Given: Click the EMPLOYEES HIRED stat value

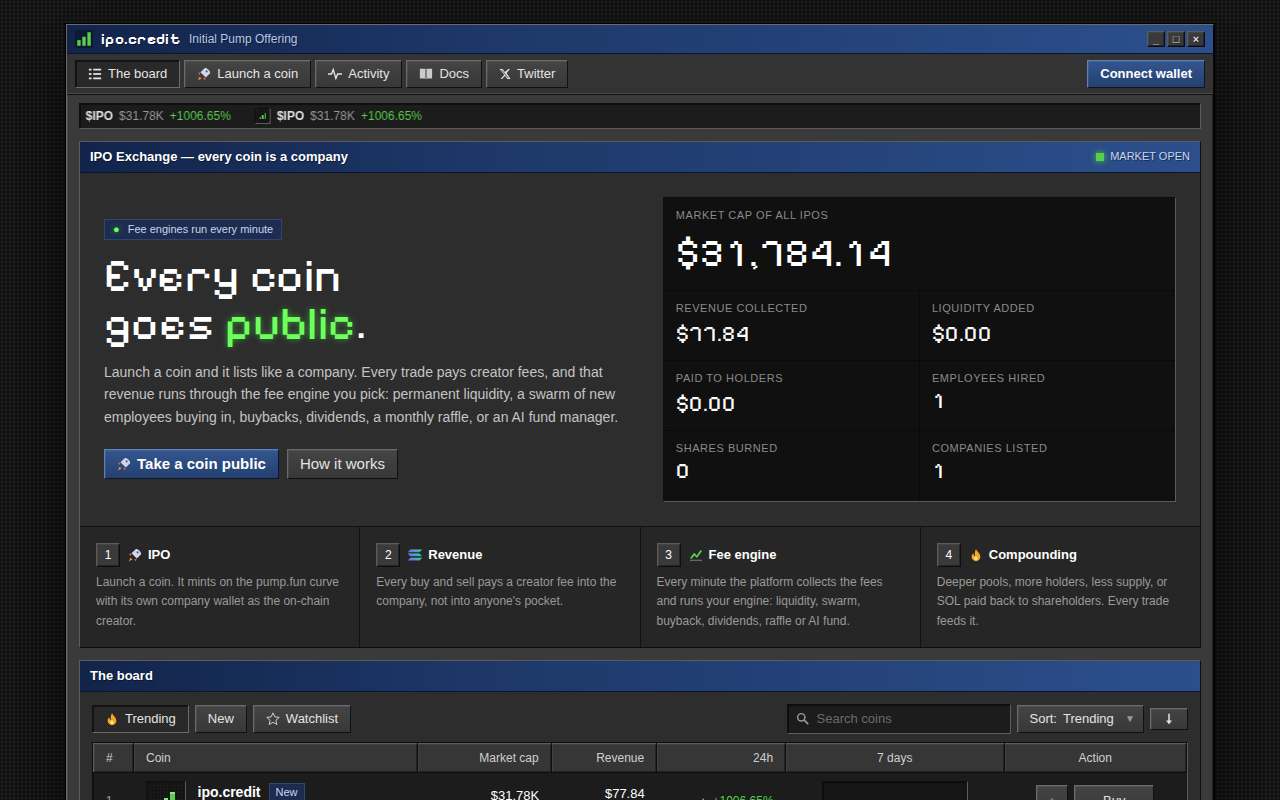Looking at the screenshot, I should click(938, 401).
